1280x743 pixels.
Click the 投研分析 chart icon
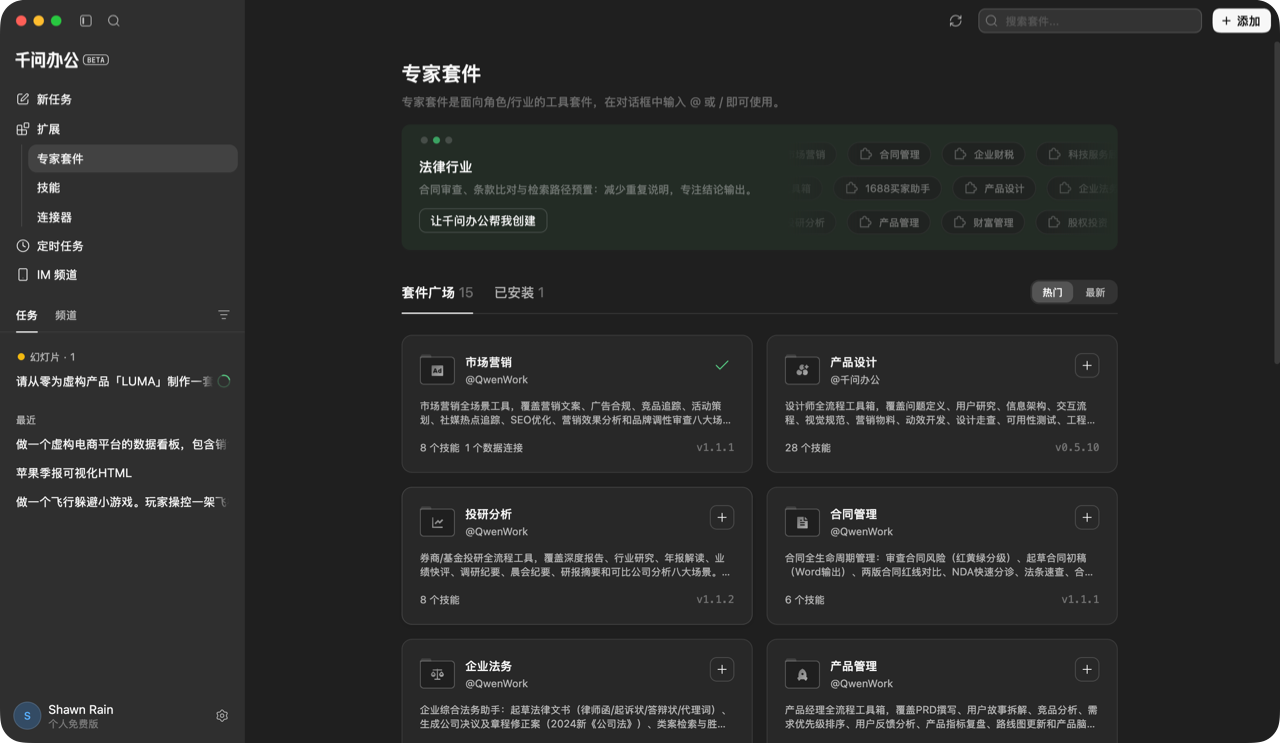[x=437, y=522]
